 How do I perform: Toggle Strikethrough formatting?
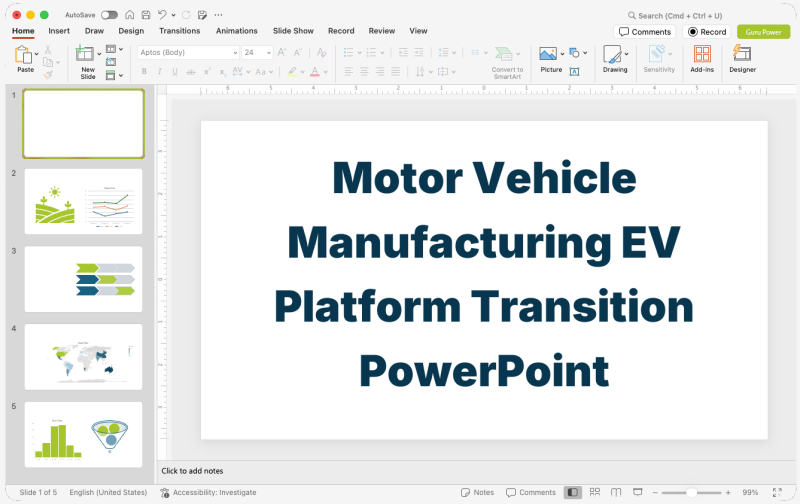click(191, 72)
